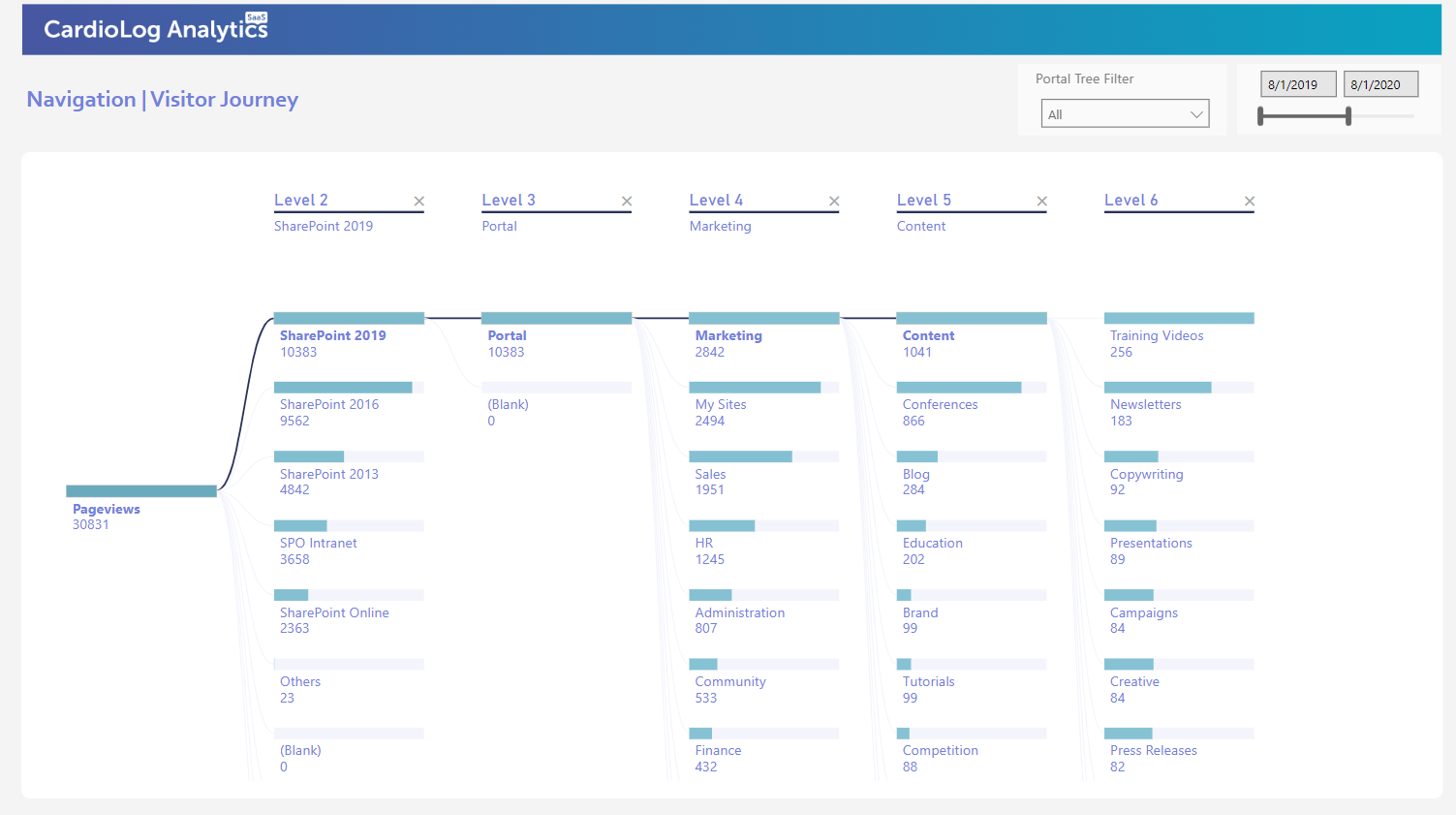Select the Administration node
Viewport: 1456px width, 815px height.
(764, 595)
